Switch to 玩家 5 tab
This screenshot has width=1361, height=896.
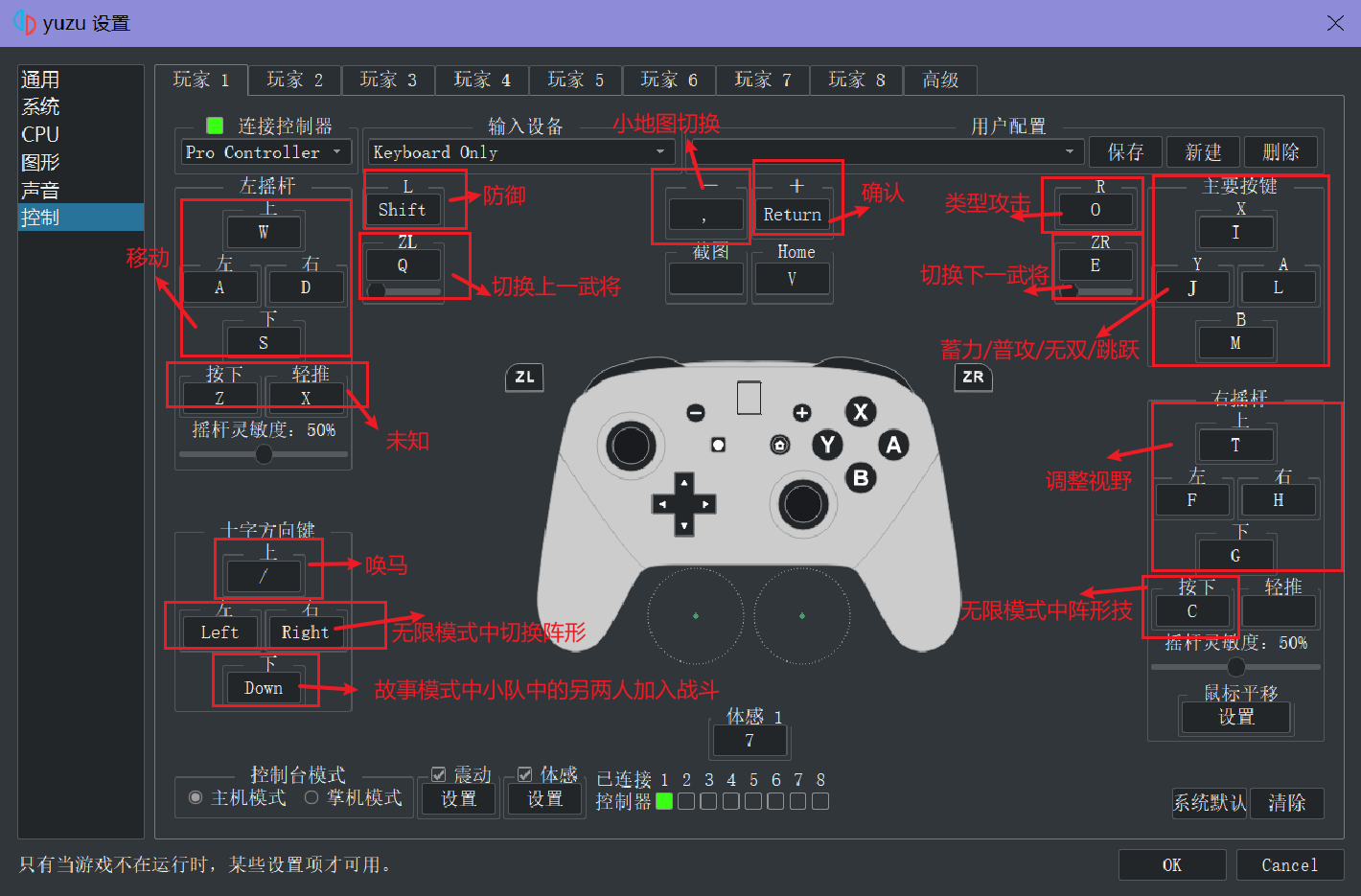click(575, 80)
